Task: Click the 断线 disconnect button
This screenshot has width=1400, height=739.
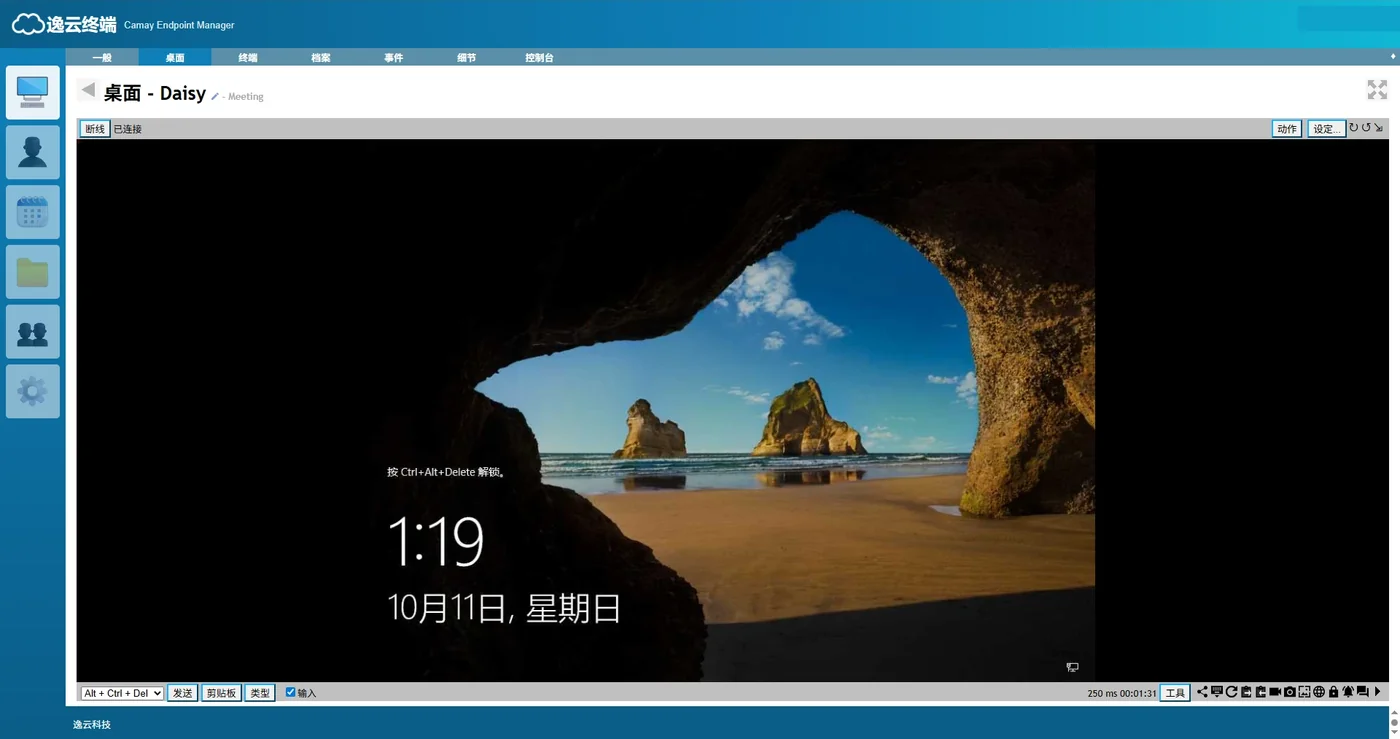Action: coord(95,129)
